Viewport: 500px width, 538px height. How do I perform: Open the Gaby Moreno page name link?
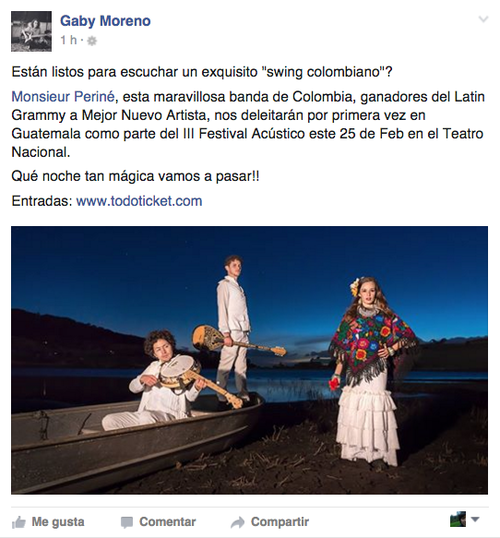click(105, 21)
